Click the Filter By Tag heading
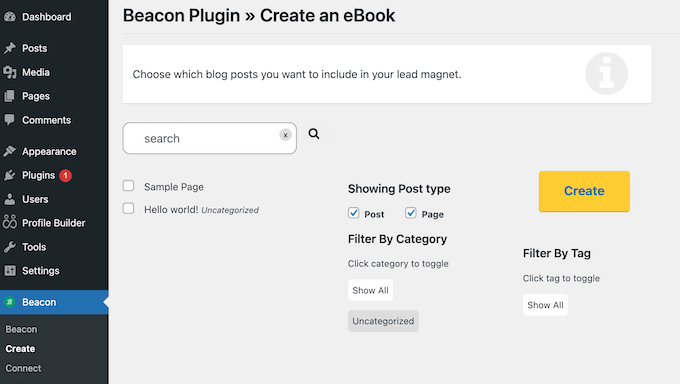This screenshot has width=680, height=384. 557,253
